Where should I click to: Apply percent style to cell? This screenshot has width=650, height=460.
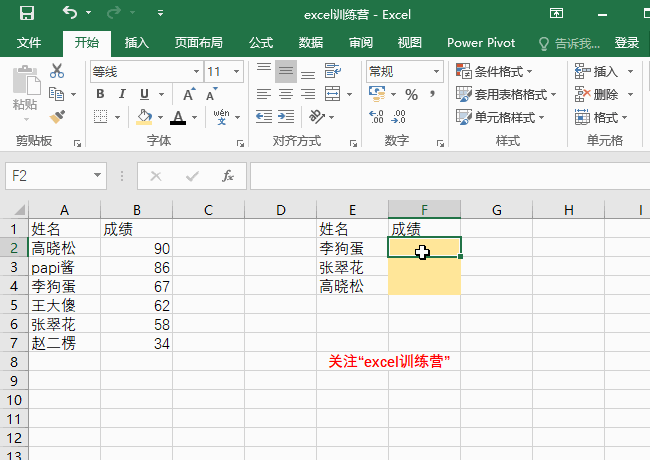[x=411, y=94]
